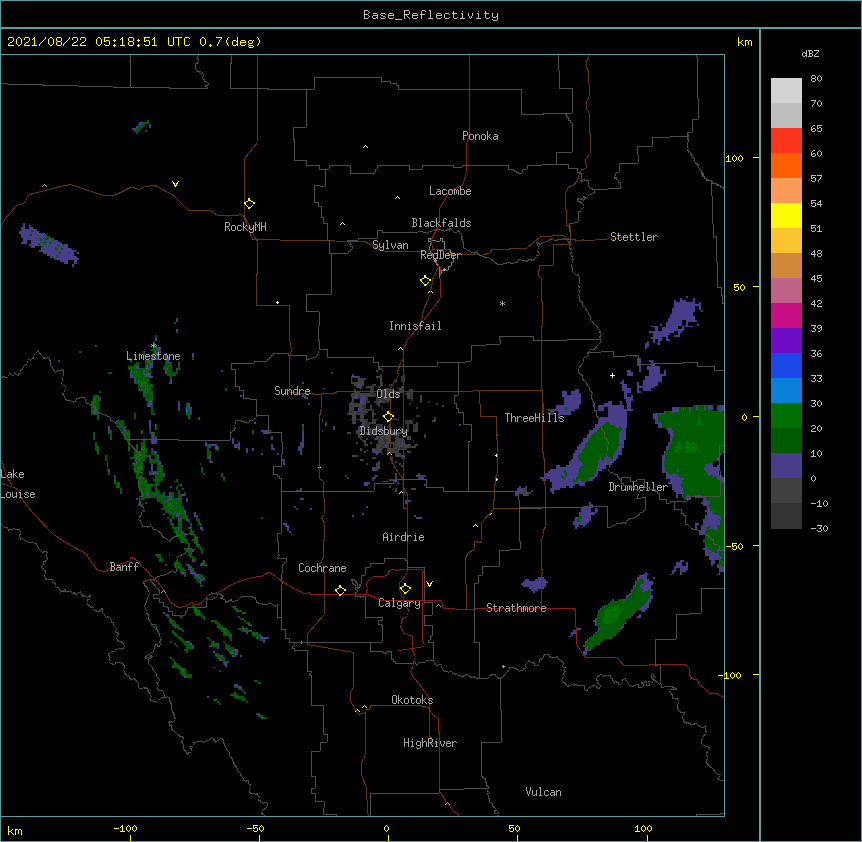Click the Innisfail city label
The height and width of the screenshot is (842, 862).
415,326
